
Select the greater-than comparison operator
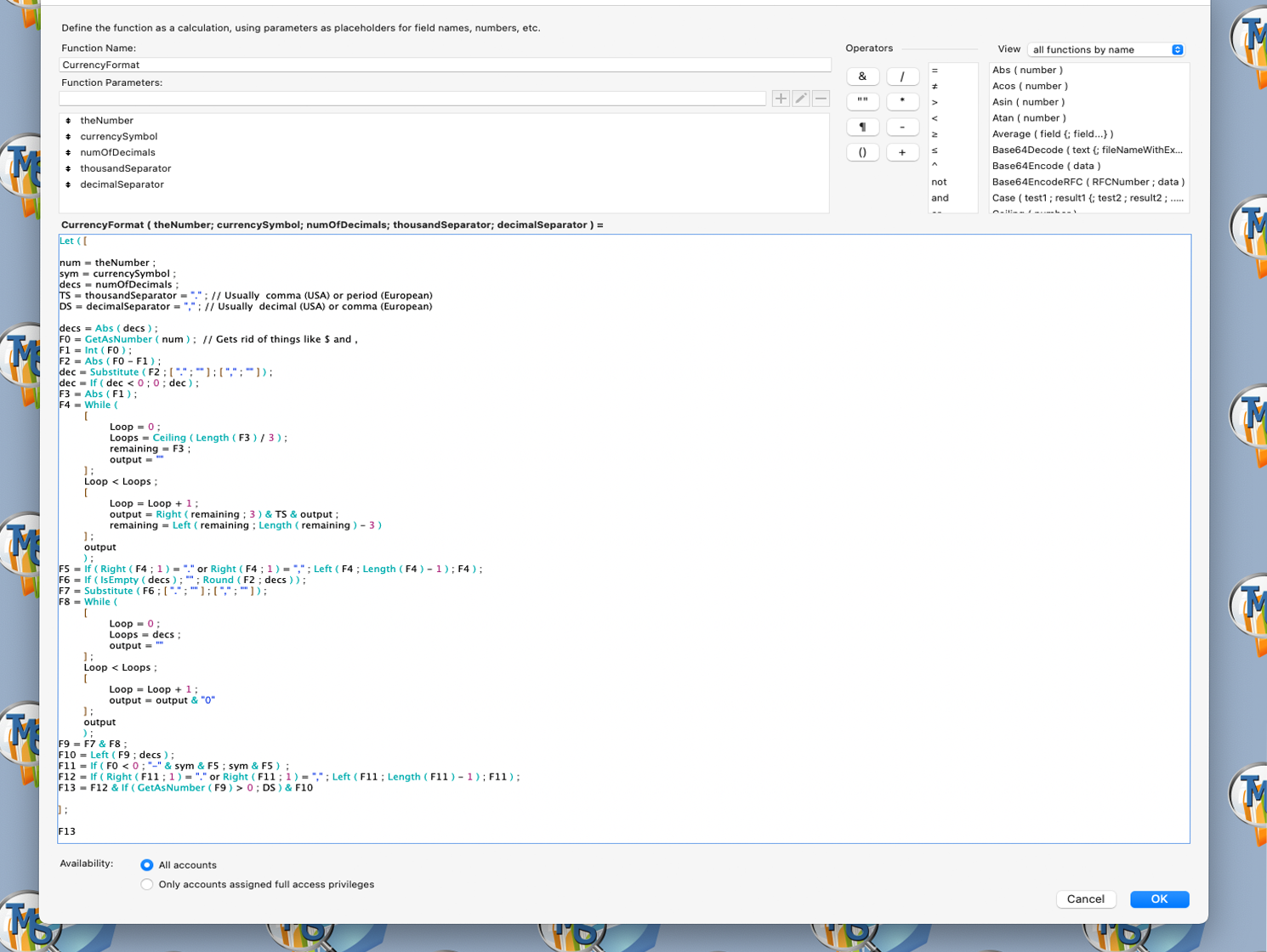coord(953,102)
